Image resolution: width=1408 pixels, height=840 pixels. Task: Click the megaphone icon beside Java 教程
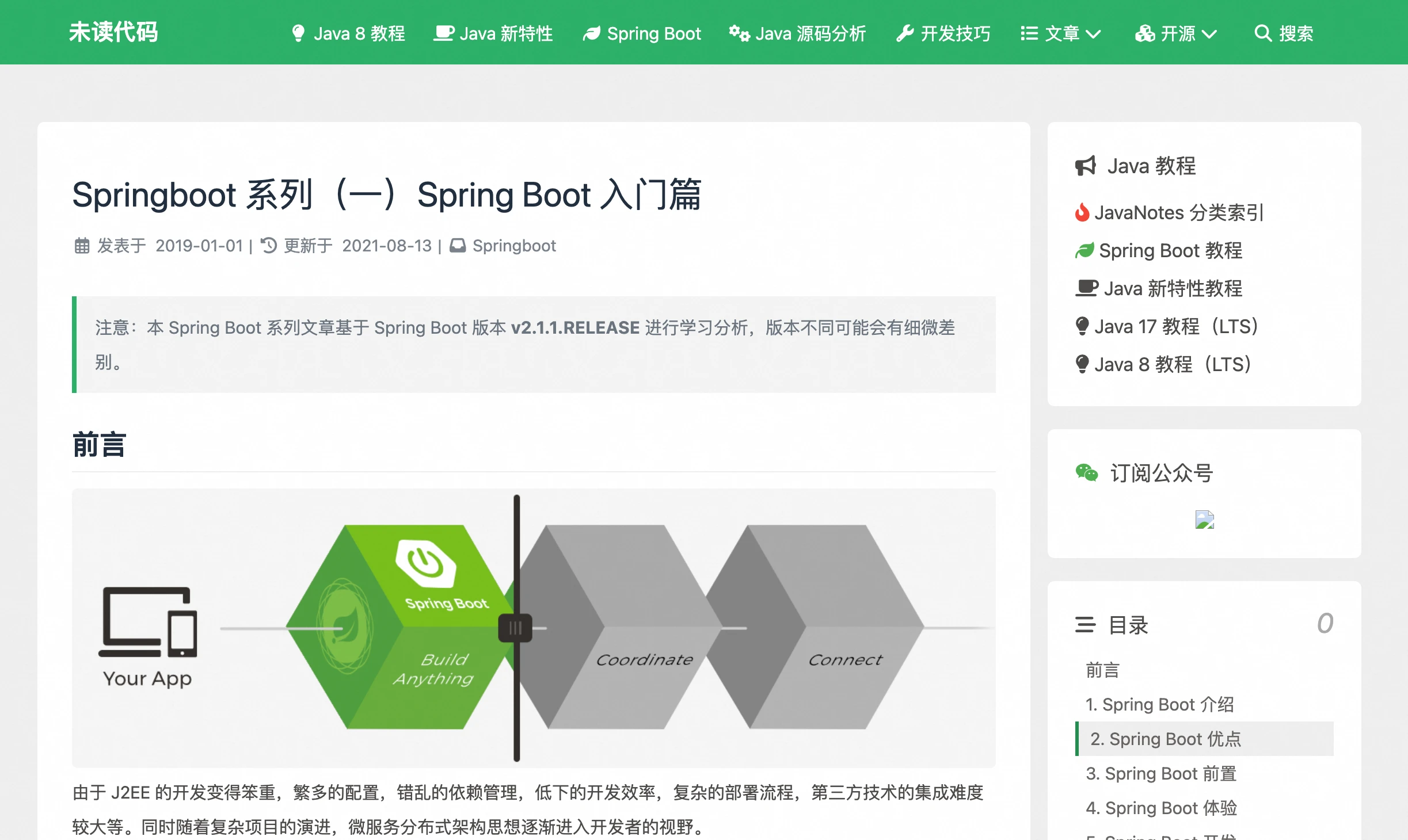click(1086, 166)
